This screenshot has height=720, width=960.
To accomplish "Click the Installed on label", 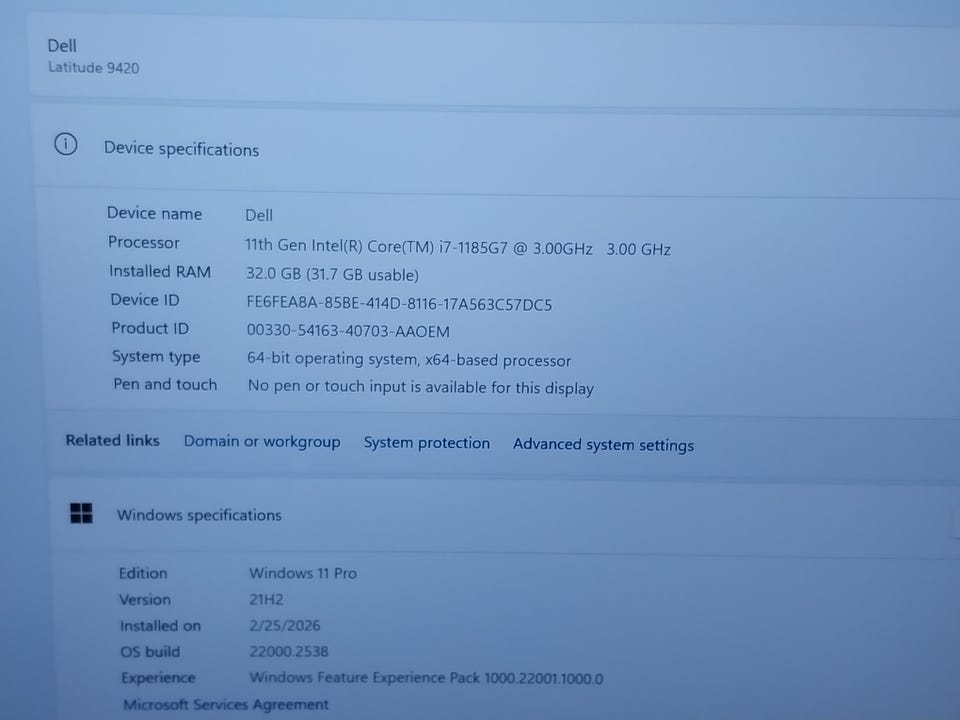I will 160,626.
